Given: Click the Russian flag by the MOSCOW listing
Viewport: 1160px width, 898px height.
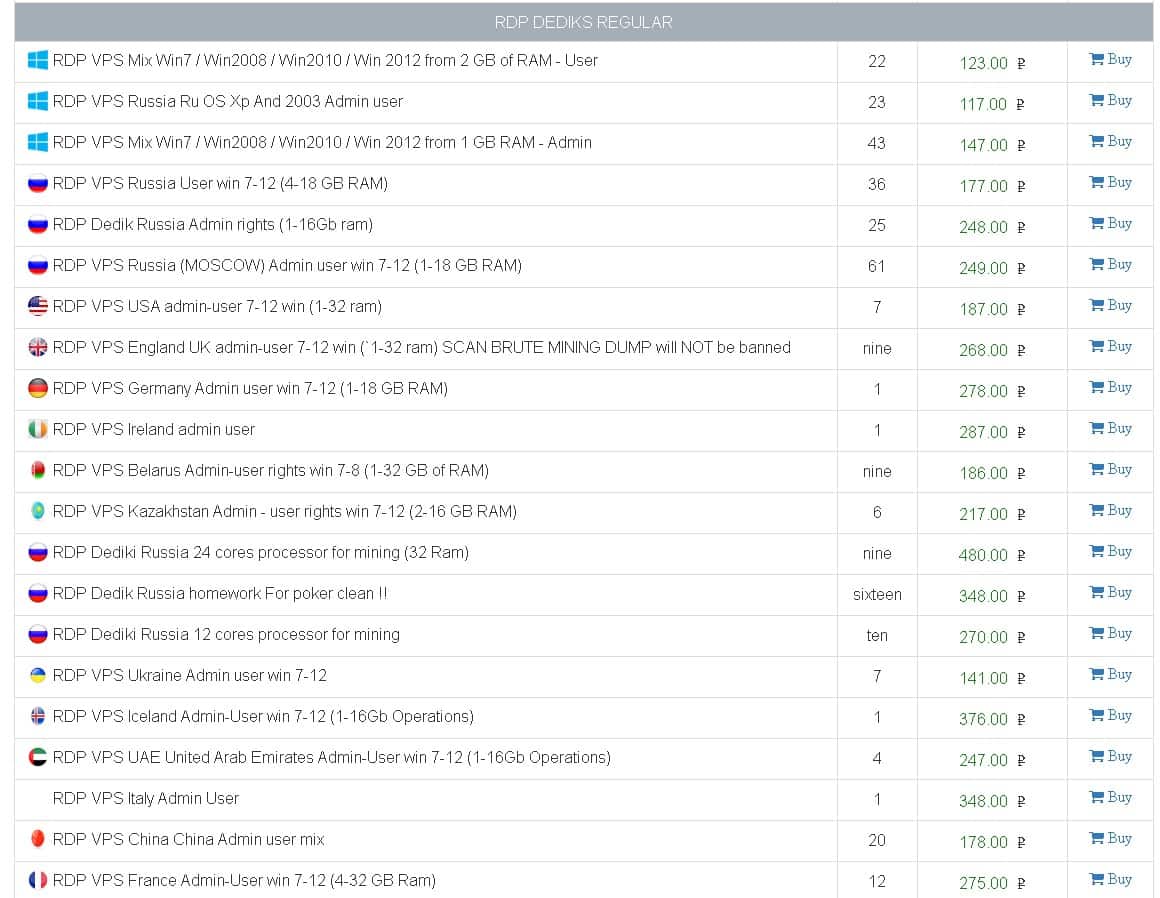Looking at the screenshot, I should [x=38, y=266].
